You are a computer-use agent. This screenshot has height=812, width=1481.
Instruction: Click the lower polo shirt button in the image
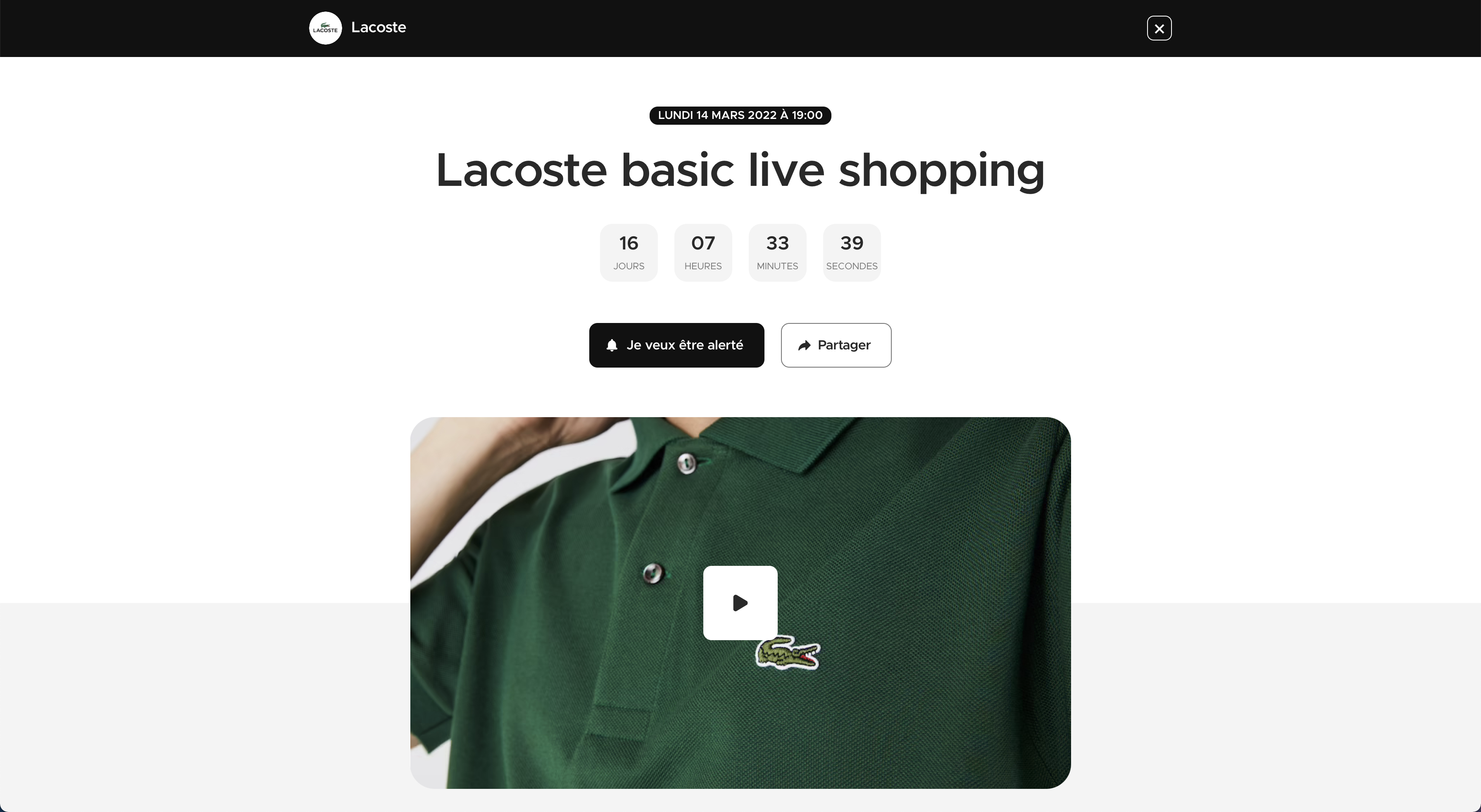pos(652,573)
